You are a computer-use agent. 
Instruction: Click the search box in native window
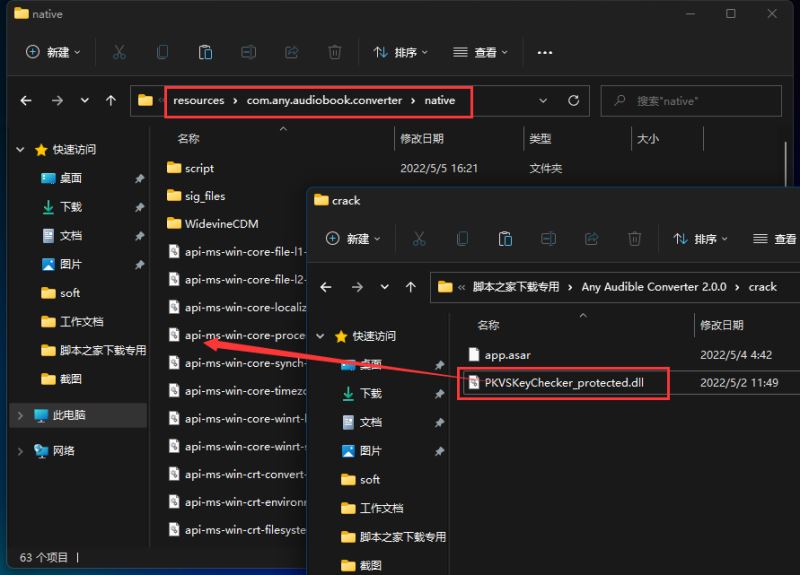pyautogui.click(x=691, y=101)
